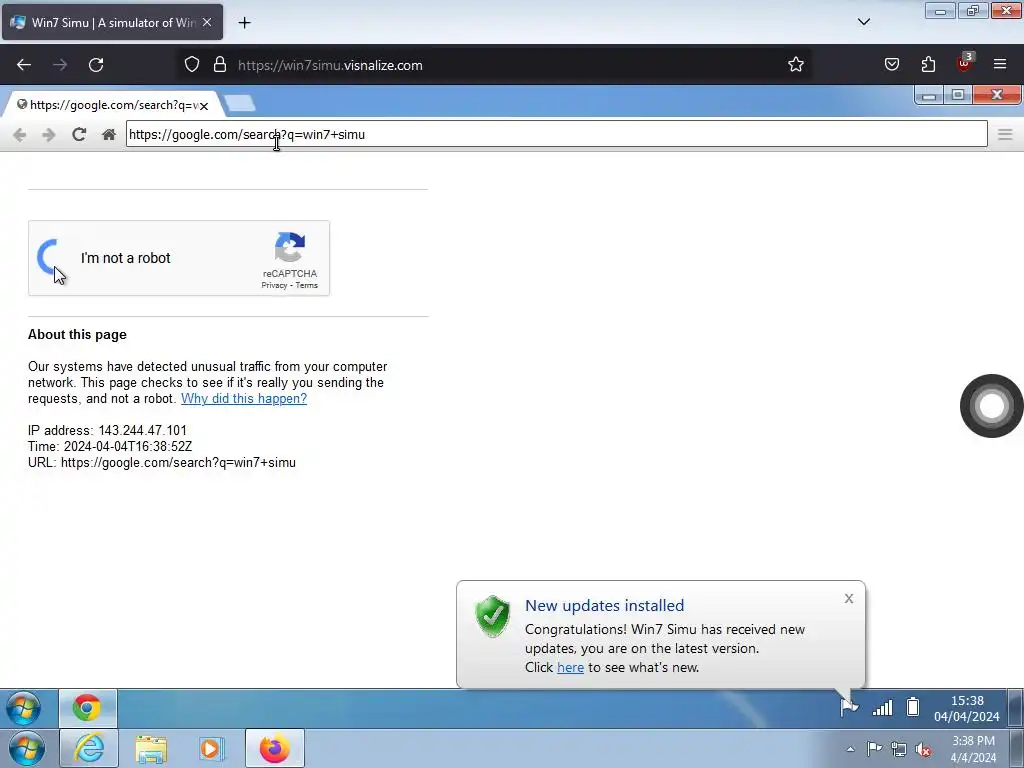Close the Win7 Simu Firefox tab
1024x768 pixels.
207,22
